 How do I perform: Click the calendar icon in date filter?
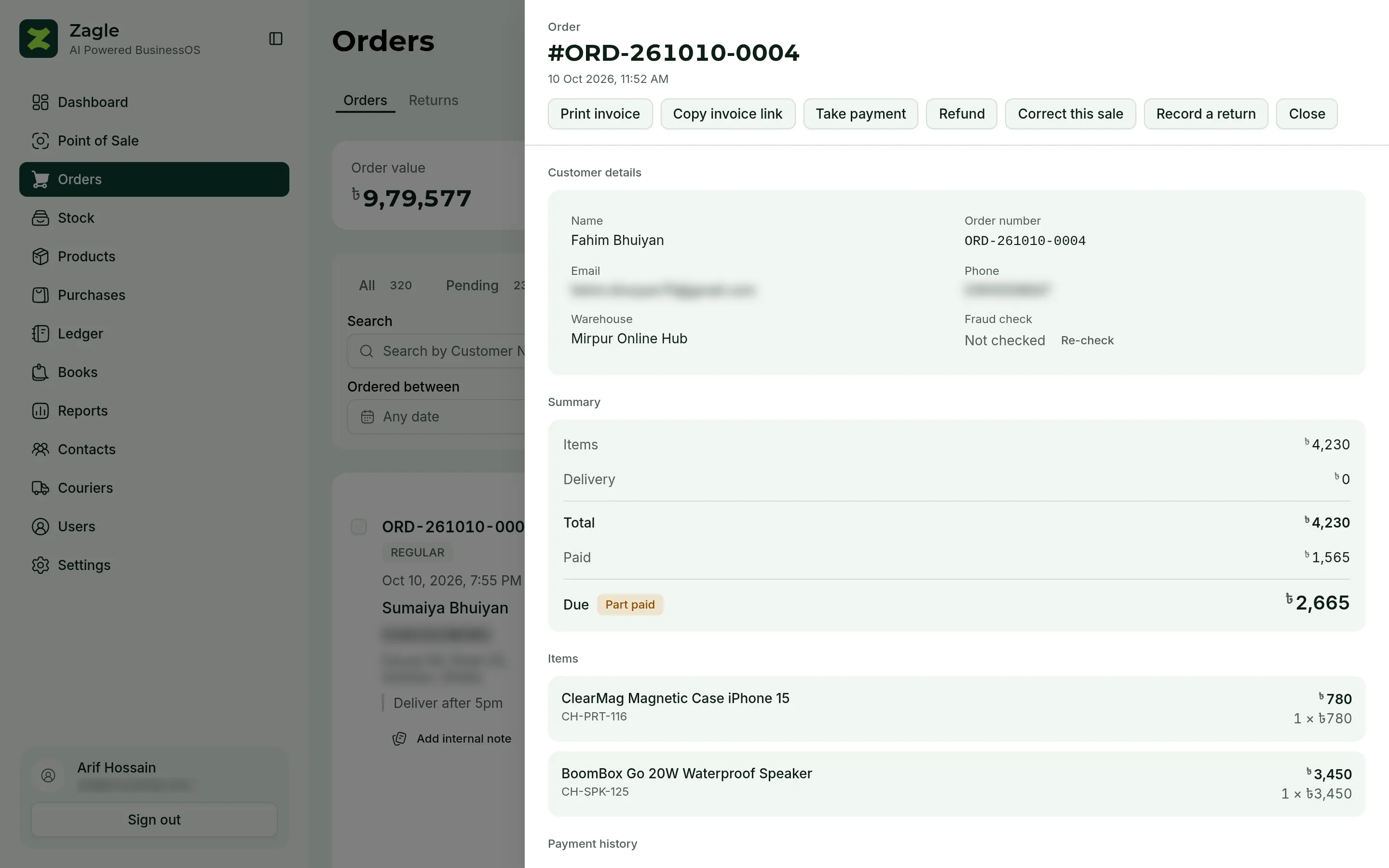(x=368, y=417)
